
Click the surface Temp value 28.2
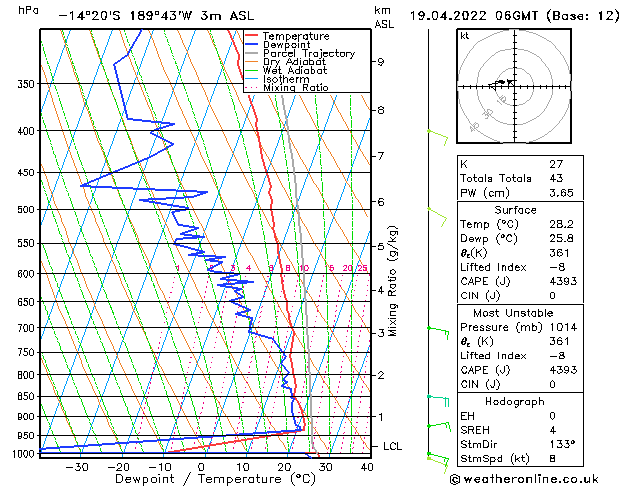(x=562, y=224)
